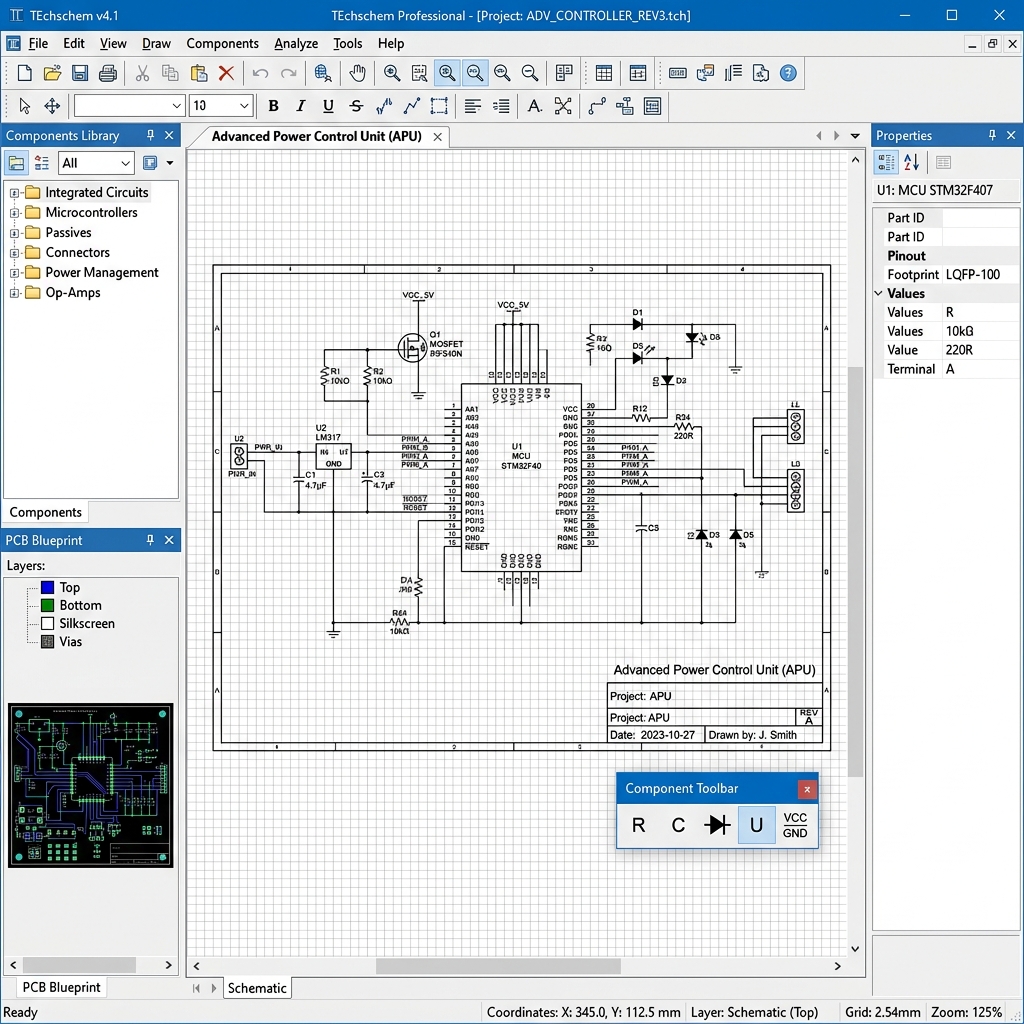Click the diode button in Component Toolbar

(717, 825)
